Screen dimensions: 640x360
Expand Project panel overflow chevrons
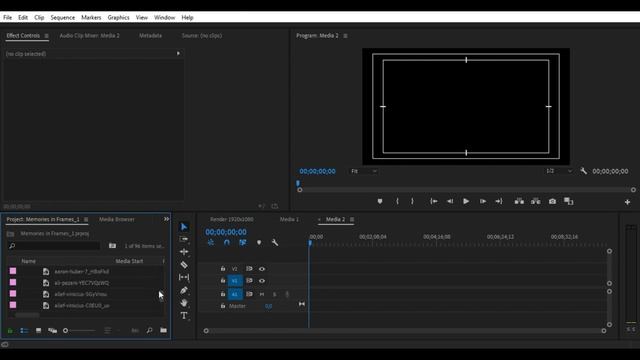(x=166, y=219)
